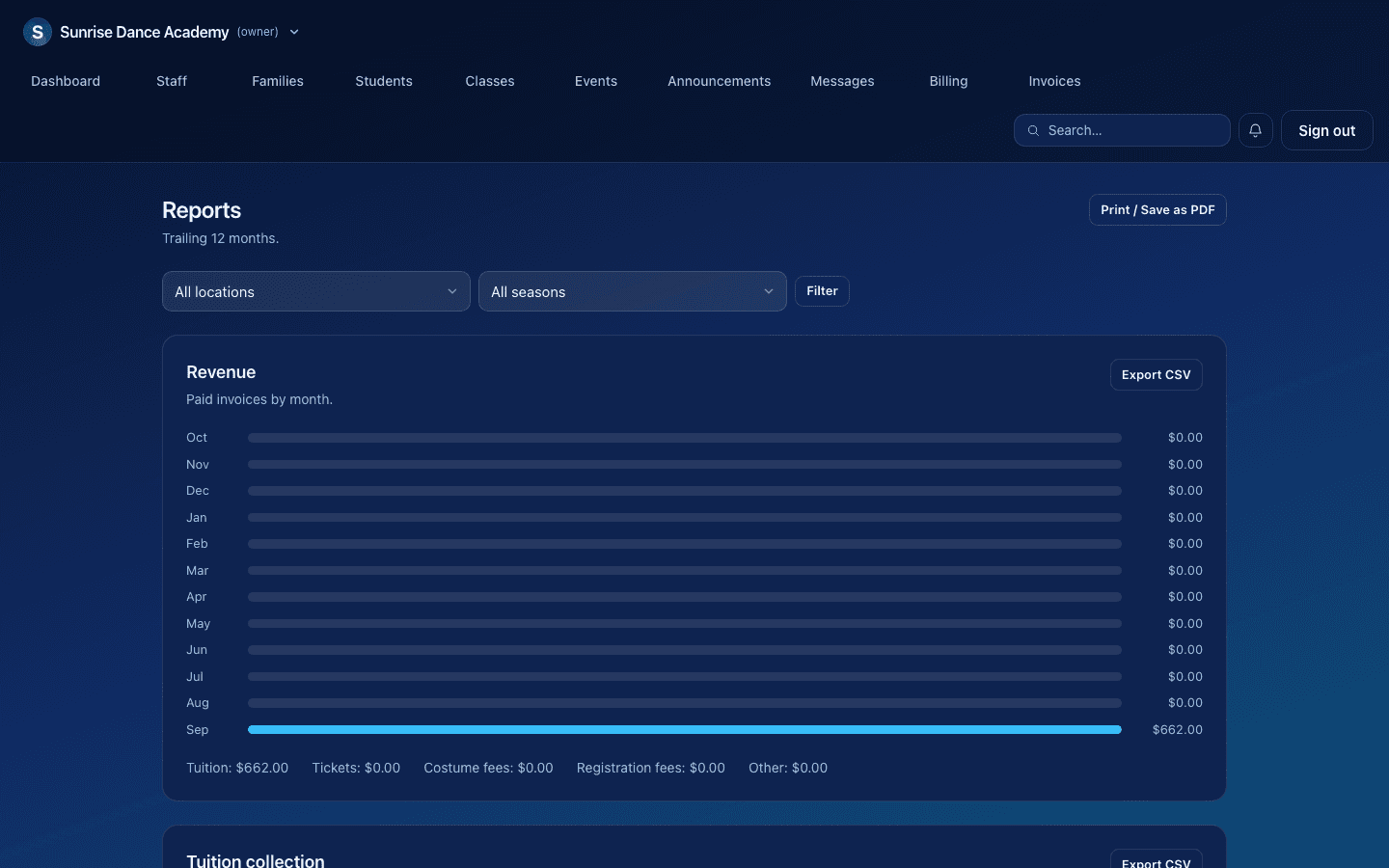Click the search magnifier icon

click(1033, 130)
